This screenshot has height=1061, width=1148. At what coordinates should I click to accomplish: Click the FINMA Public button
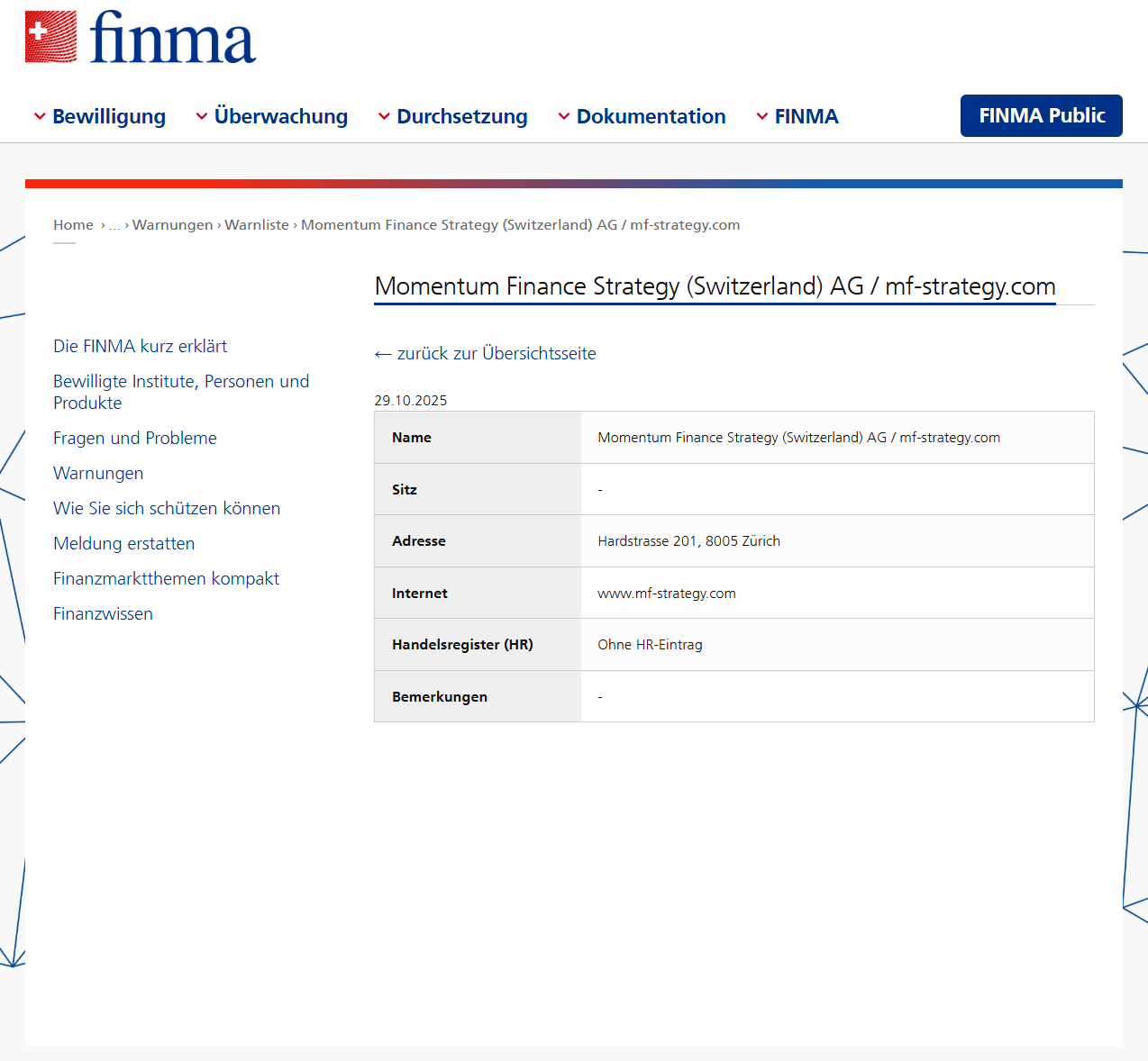pos(1042,115)
